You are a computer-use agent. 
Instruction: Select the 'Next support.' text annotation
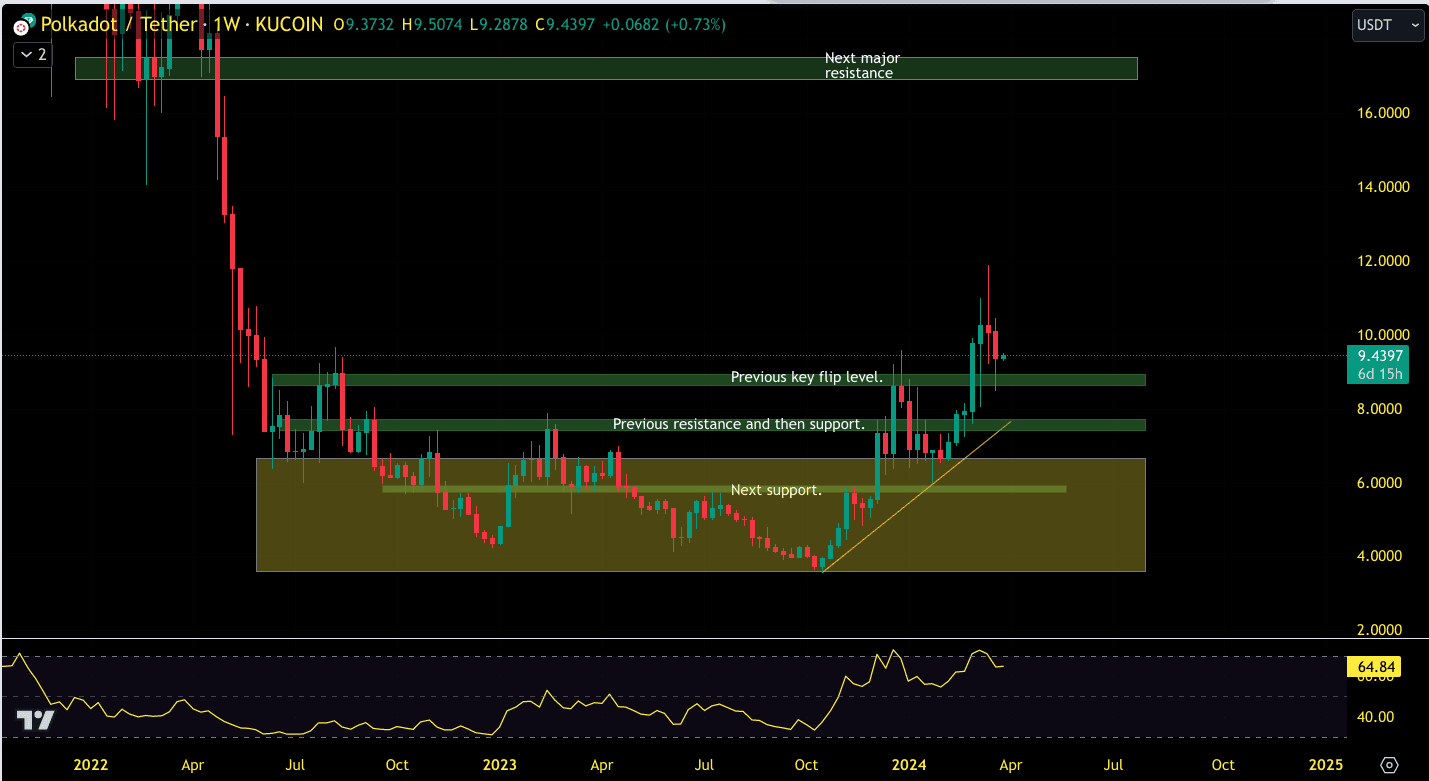776,490
